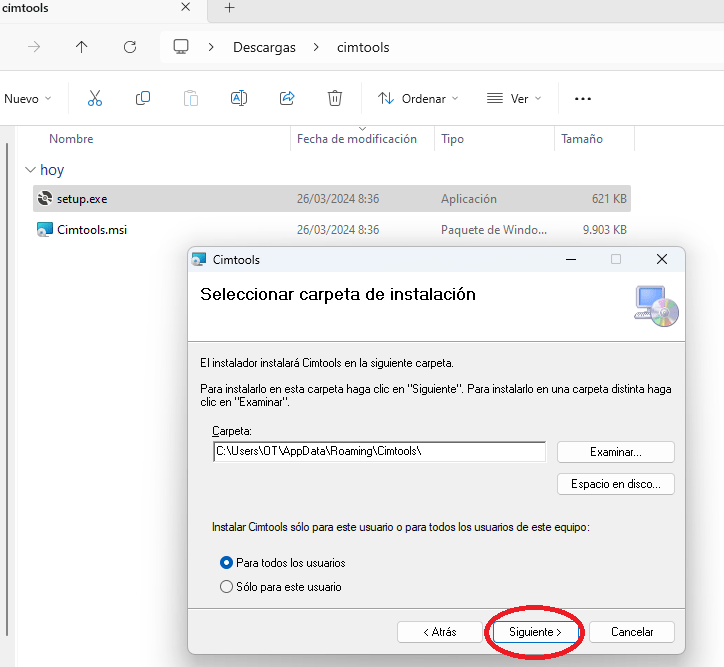Go up one folder with the up arrow

(x=82, y=47)
